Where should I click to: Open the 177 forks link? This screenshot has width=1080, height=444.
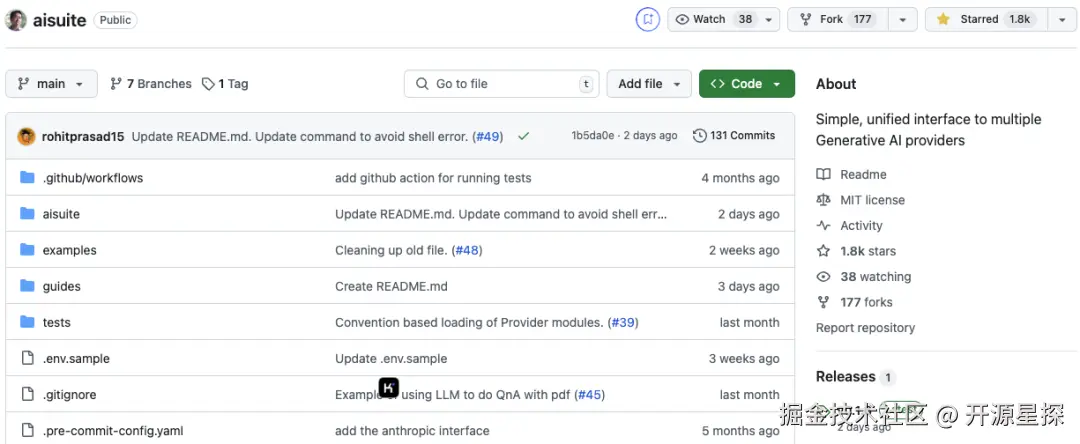coord(866,302)
